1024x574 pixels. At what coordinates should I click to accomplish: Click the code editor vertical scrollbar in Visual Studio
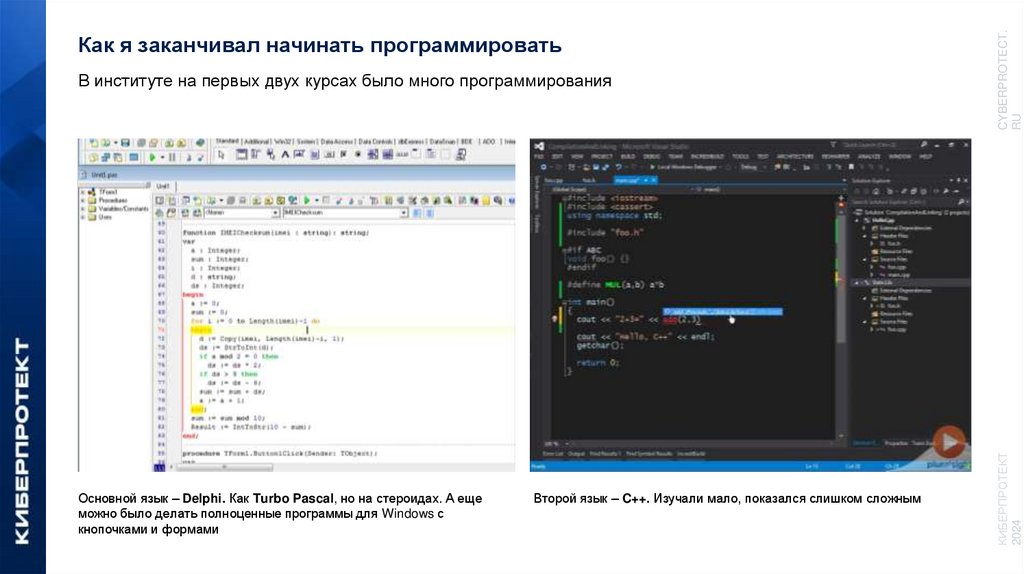841,317
